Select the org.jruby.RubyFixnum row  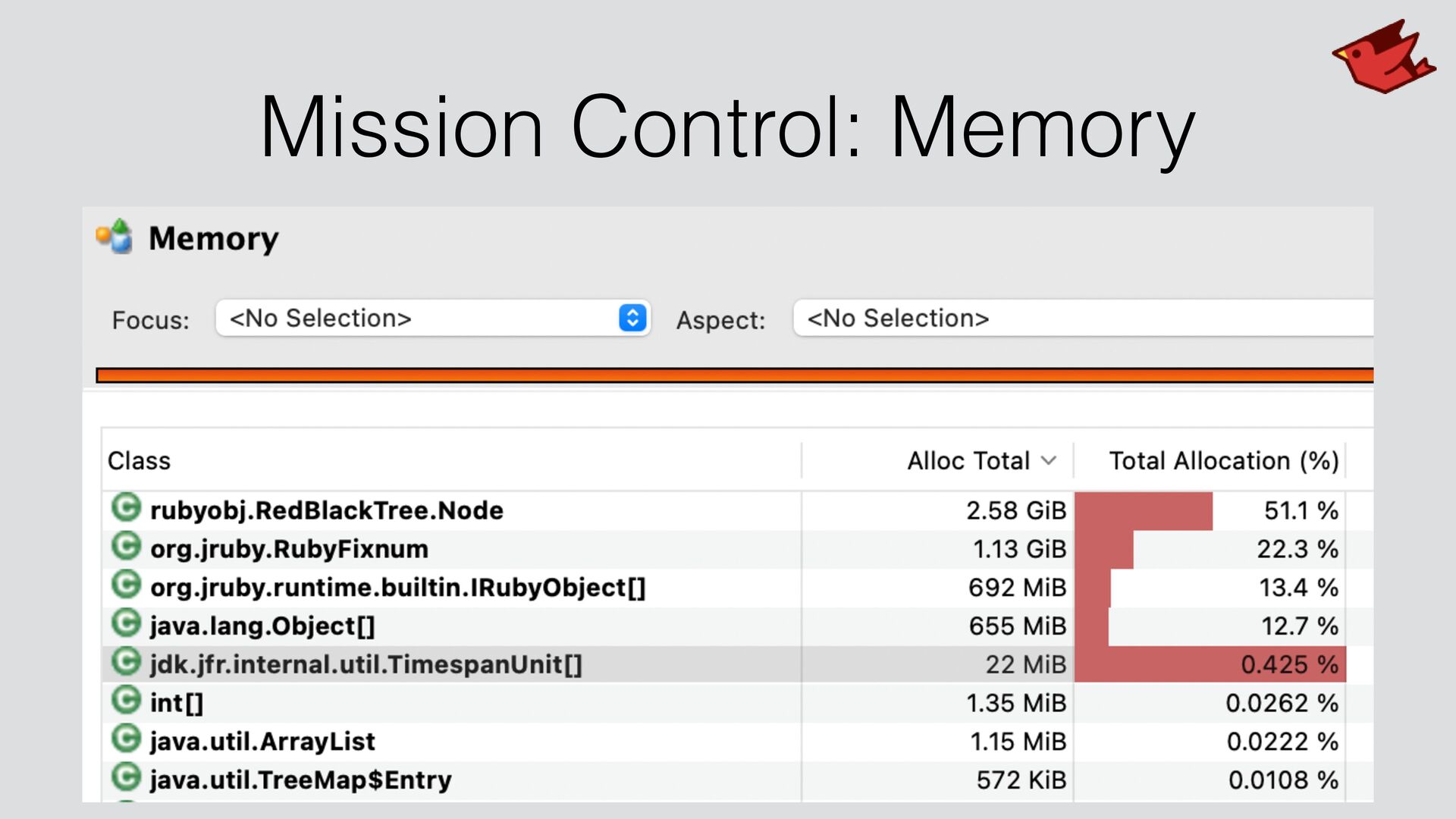289,549
